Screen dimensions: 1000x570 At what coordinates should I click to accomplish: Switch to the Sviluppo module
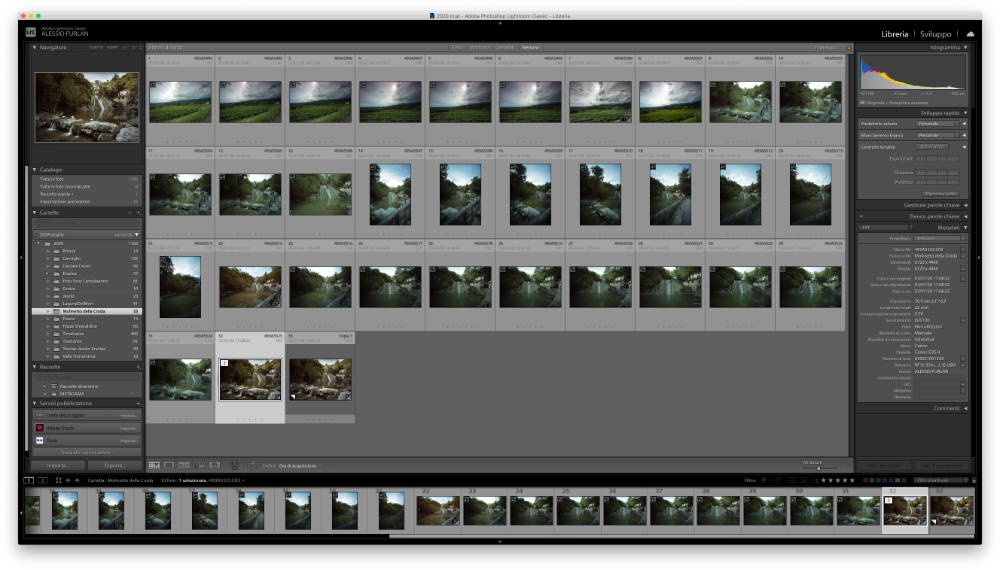(x=935, y=34)
